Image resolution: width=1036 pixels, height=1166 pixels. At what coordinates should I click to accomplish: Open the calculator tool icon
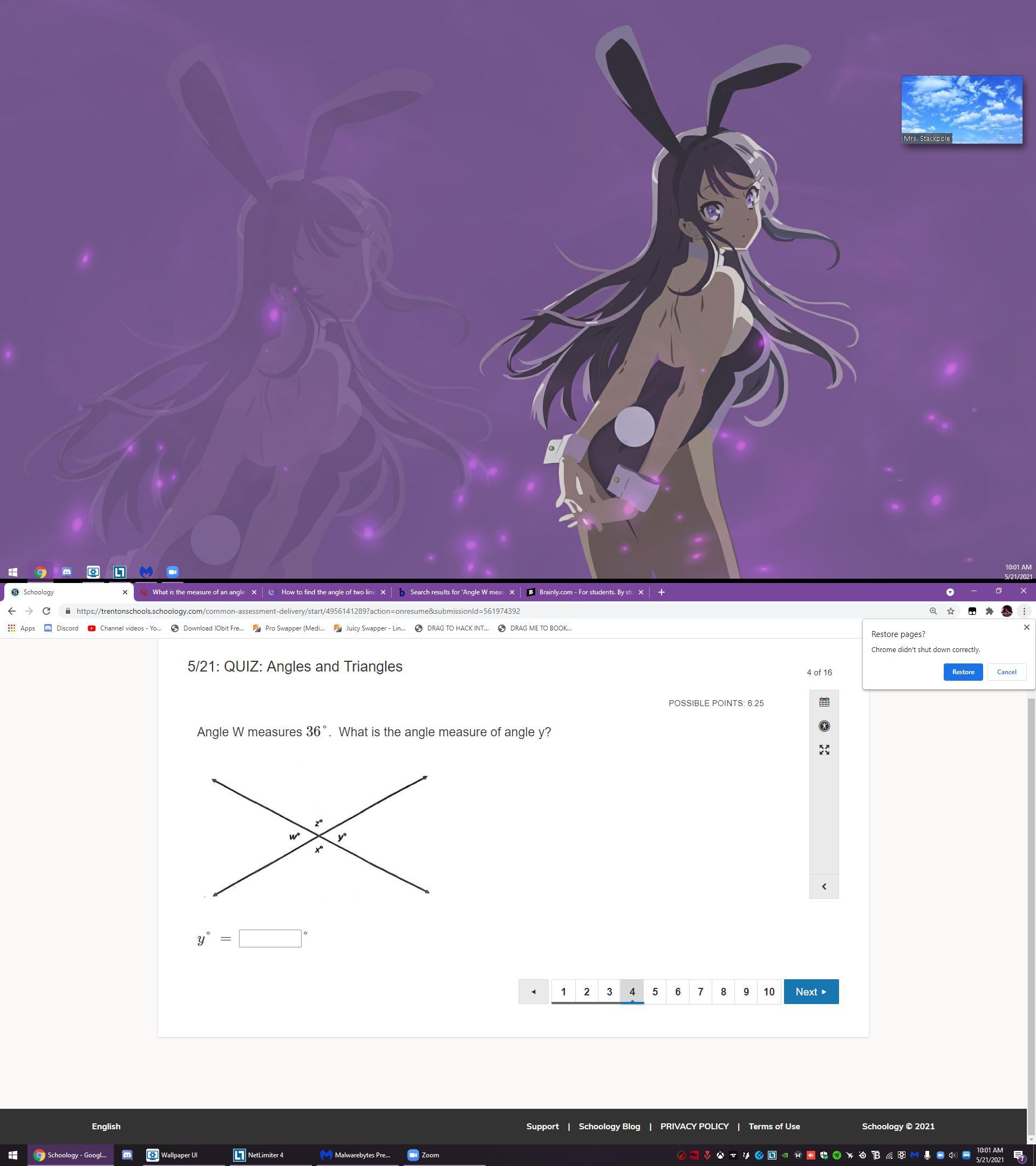824,702
